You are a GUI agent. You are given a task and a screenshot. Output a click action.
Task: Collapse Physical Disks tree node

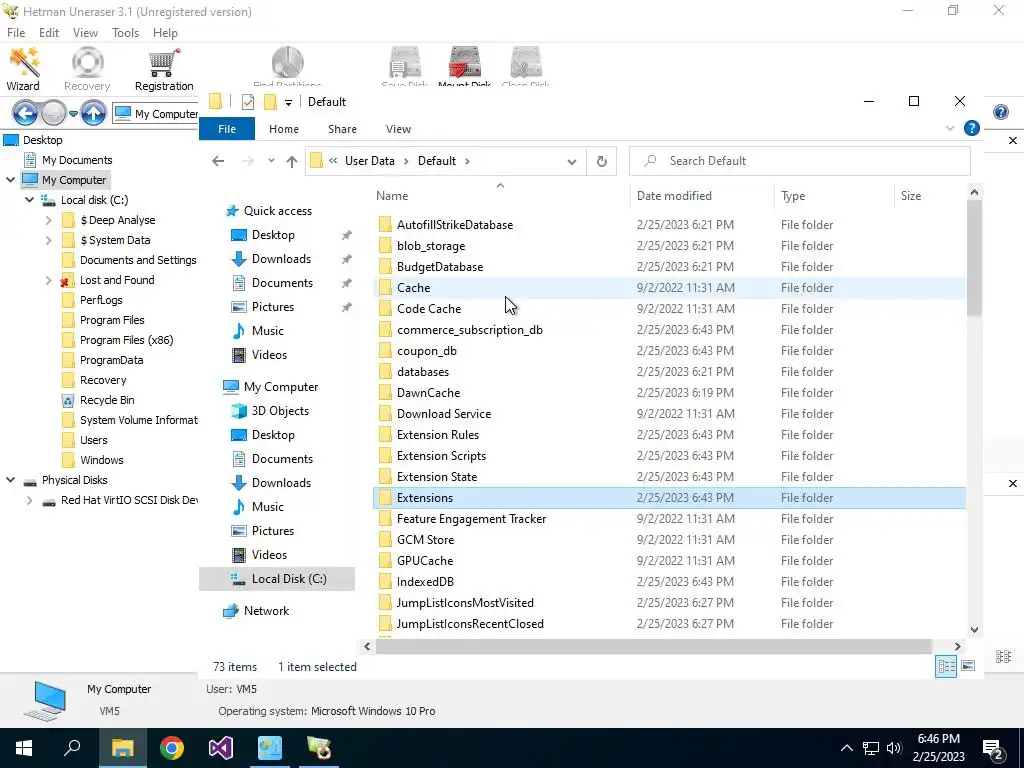(x=10, y=480)
